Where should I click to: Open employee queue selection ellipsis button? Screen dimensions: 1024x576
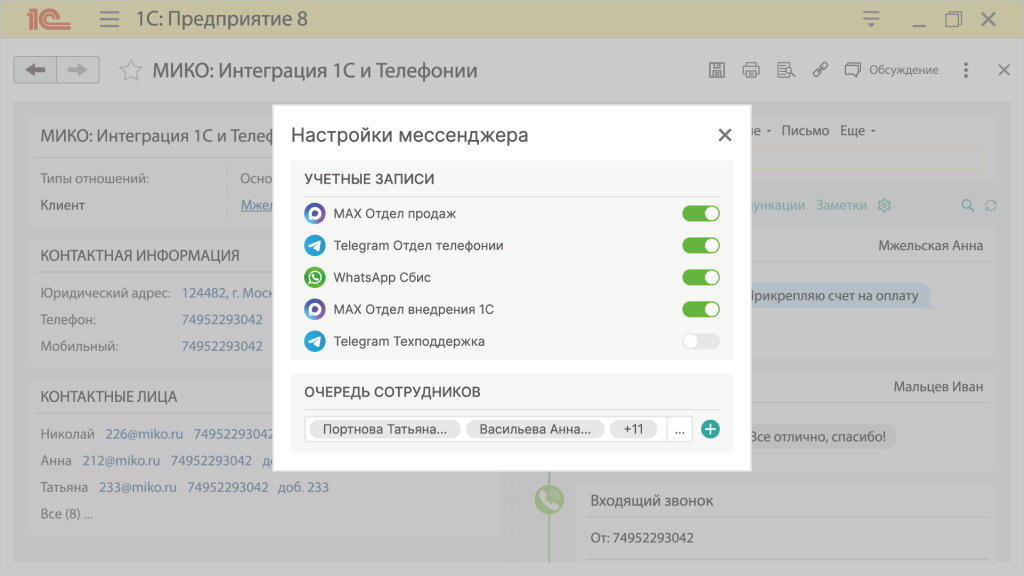(x=680, y=429)
